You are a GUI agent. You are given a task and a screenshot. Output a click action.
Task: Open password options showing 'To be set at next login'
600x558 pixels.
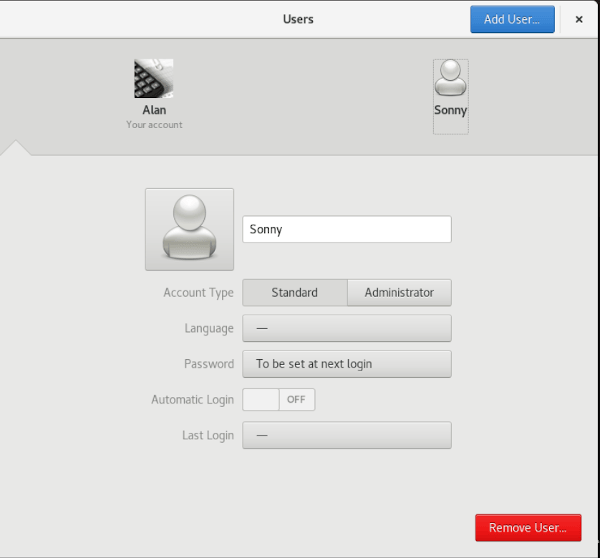click(x=347, y=364)
